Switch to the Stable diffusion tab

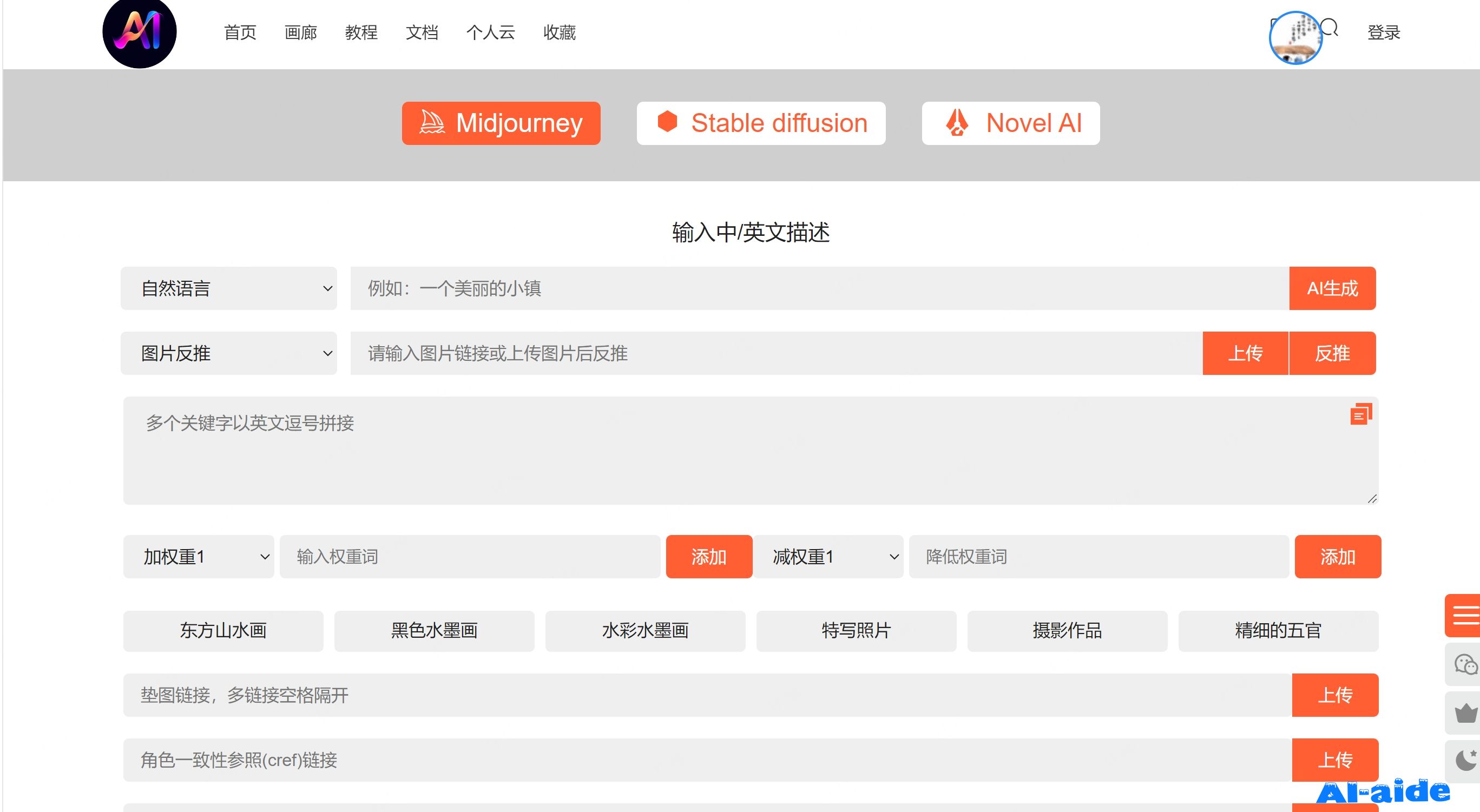pos(761,123)
